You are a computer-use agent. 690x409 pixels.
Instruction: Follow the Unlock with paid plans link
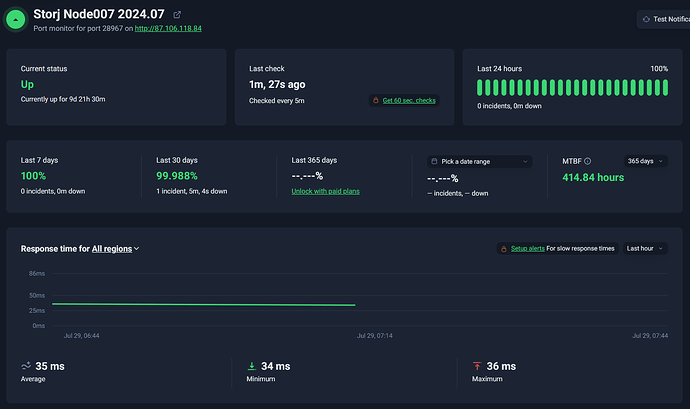(x=325, y=191)
